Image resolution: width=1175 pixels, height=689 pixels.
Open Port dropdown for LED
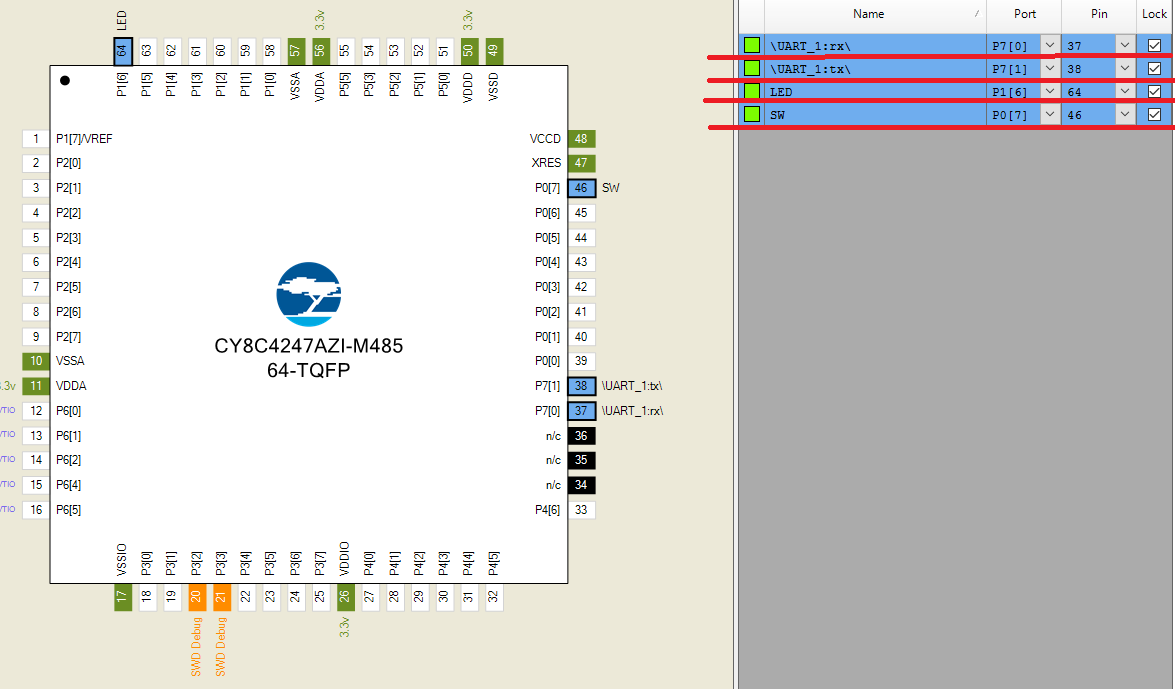[1050, 91]
